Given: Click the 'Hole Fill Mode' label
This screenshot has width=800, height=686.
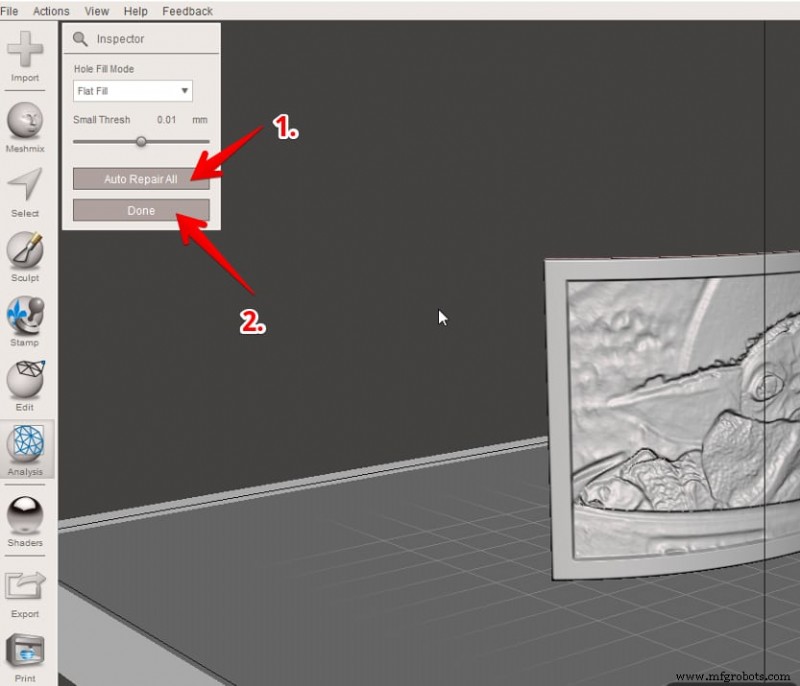Looking at the screenshot, I should [x=104, y=69].
